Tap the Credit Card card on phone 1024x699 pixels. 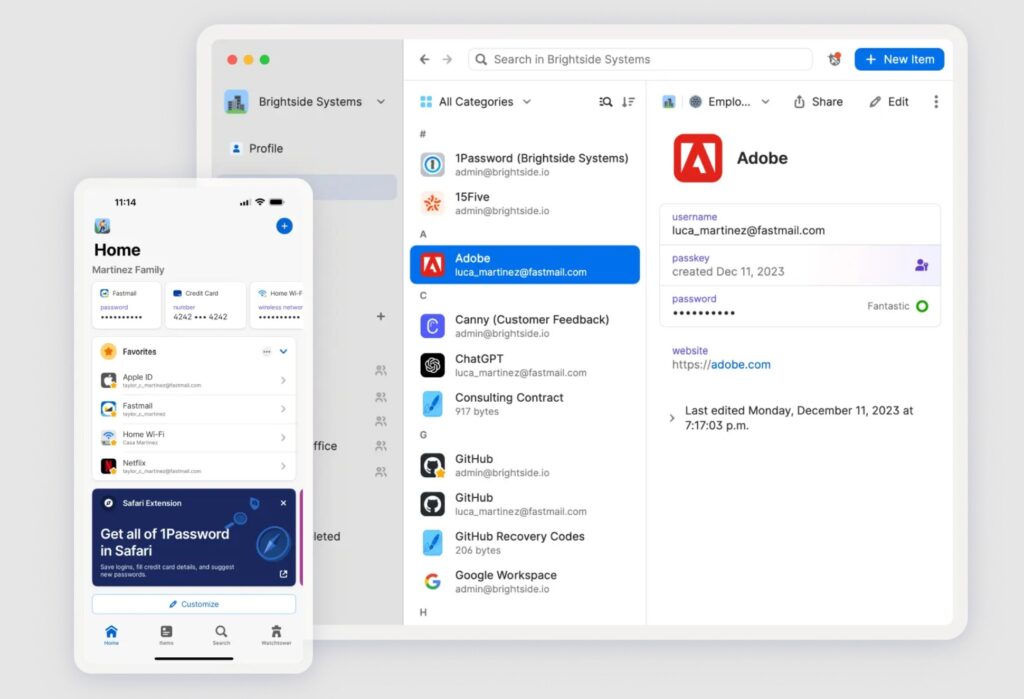click(205, 305)
